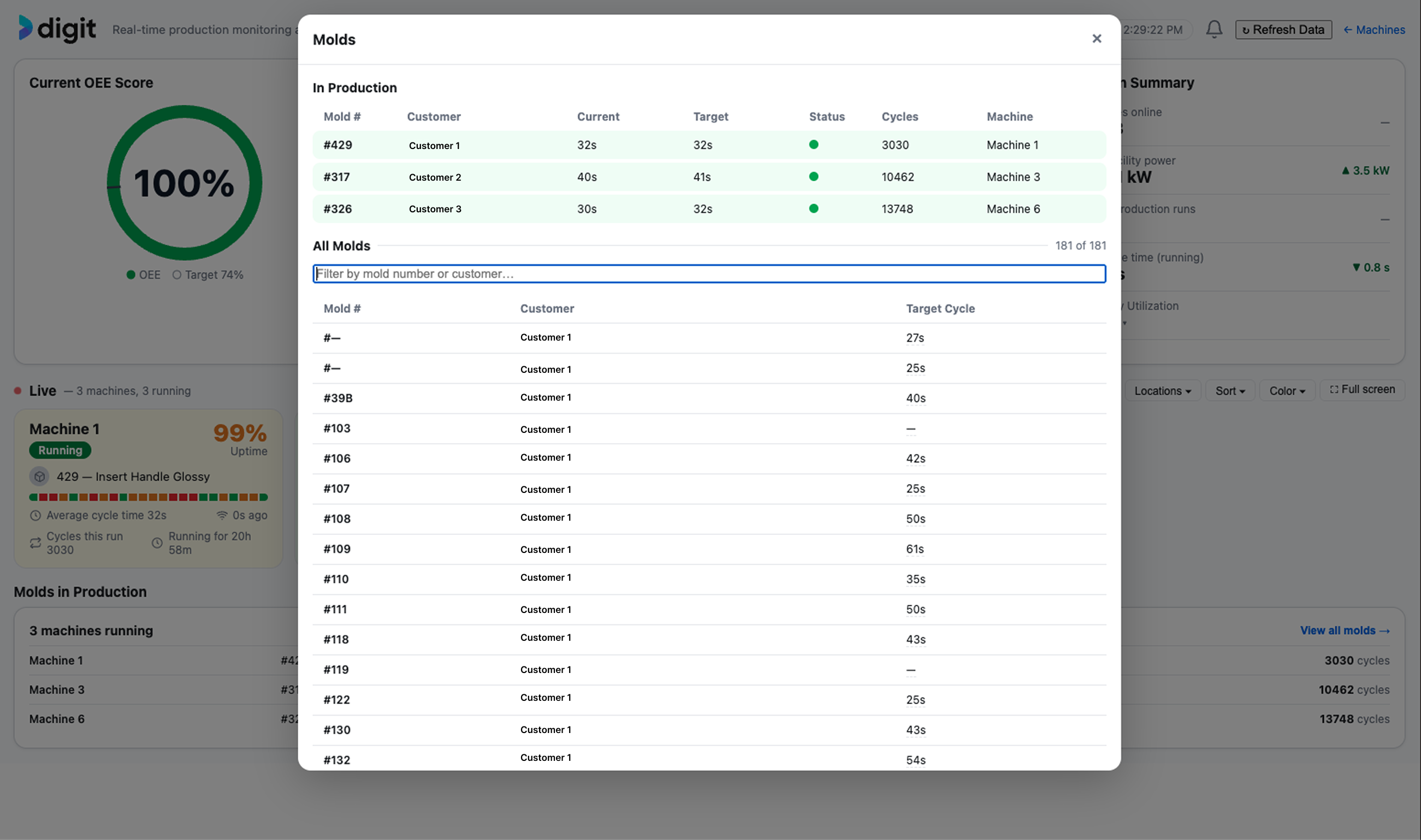Click Machine 6 row in Molds in Production

pyautogui.click(x=709, y=719)
